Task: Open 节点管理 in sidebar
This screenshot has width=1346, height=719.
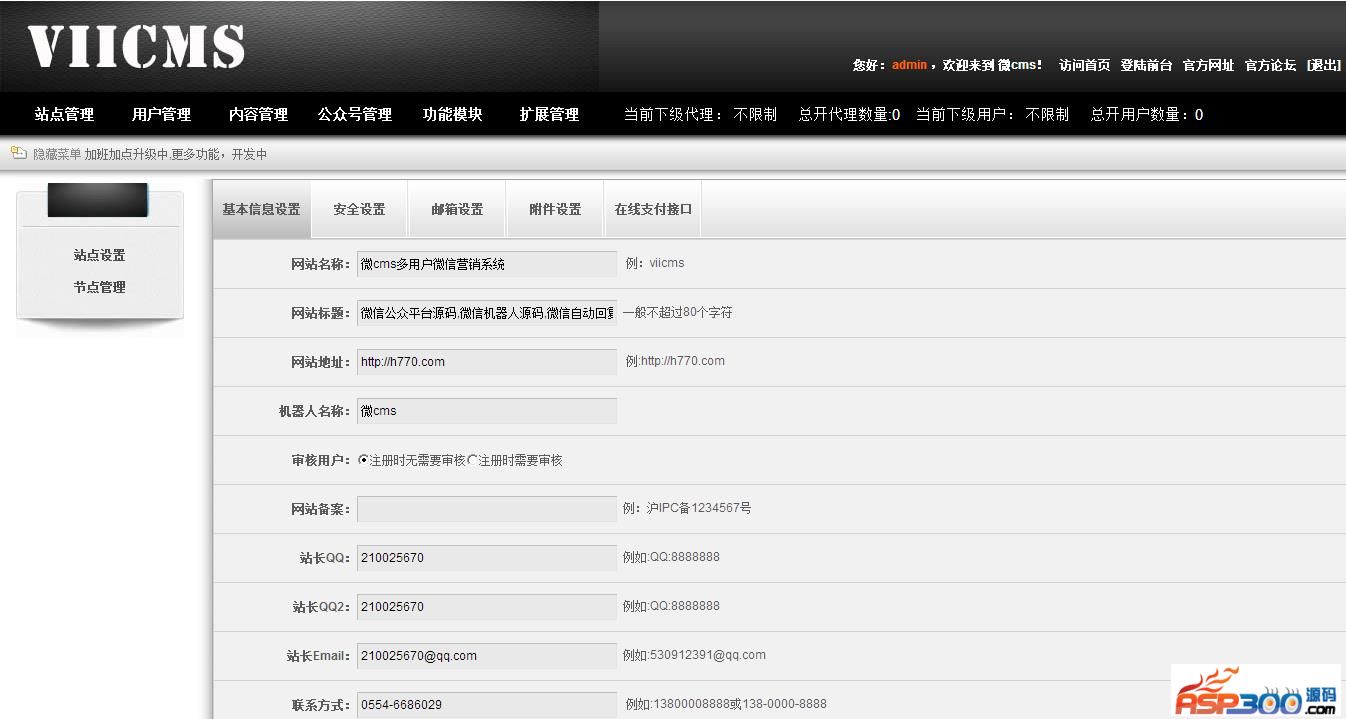Action: point(99,287)
